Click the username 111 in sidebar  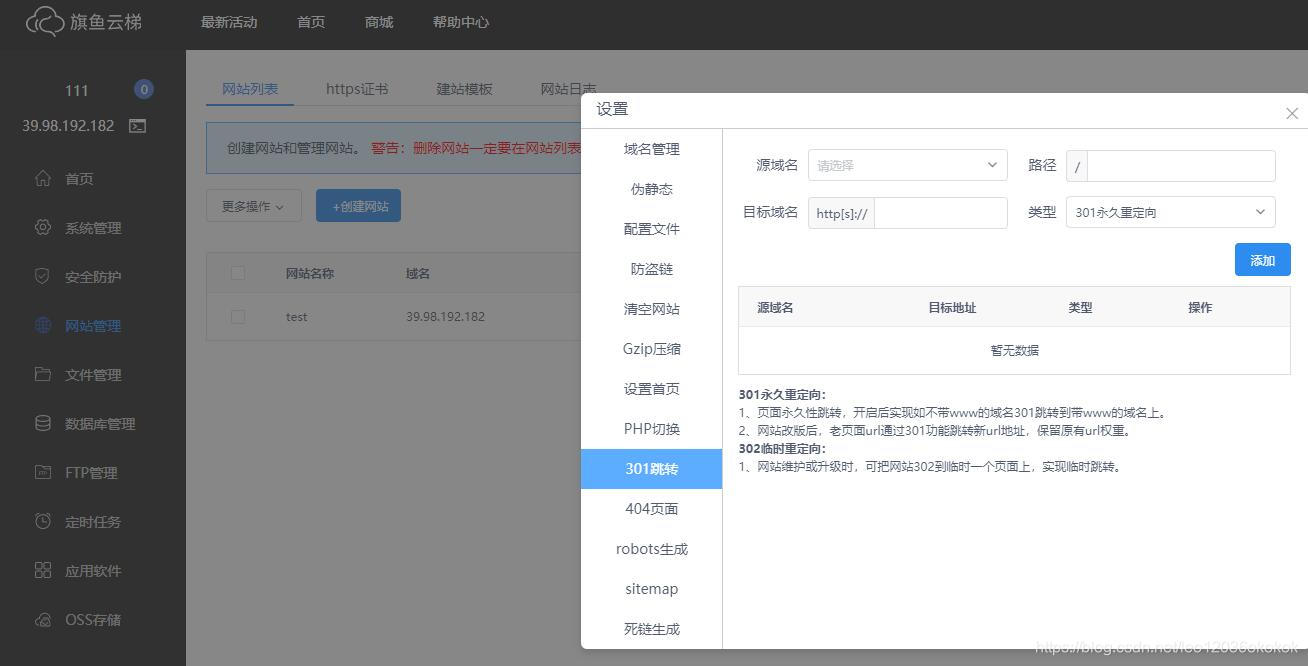pos(77,90)
